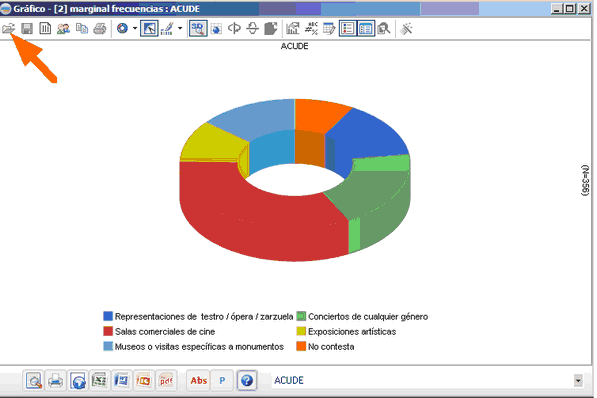The height and width of the screenshot is (398, 597).
Task: Open a file with the folder icon
Action: point(8,29)
